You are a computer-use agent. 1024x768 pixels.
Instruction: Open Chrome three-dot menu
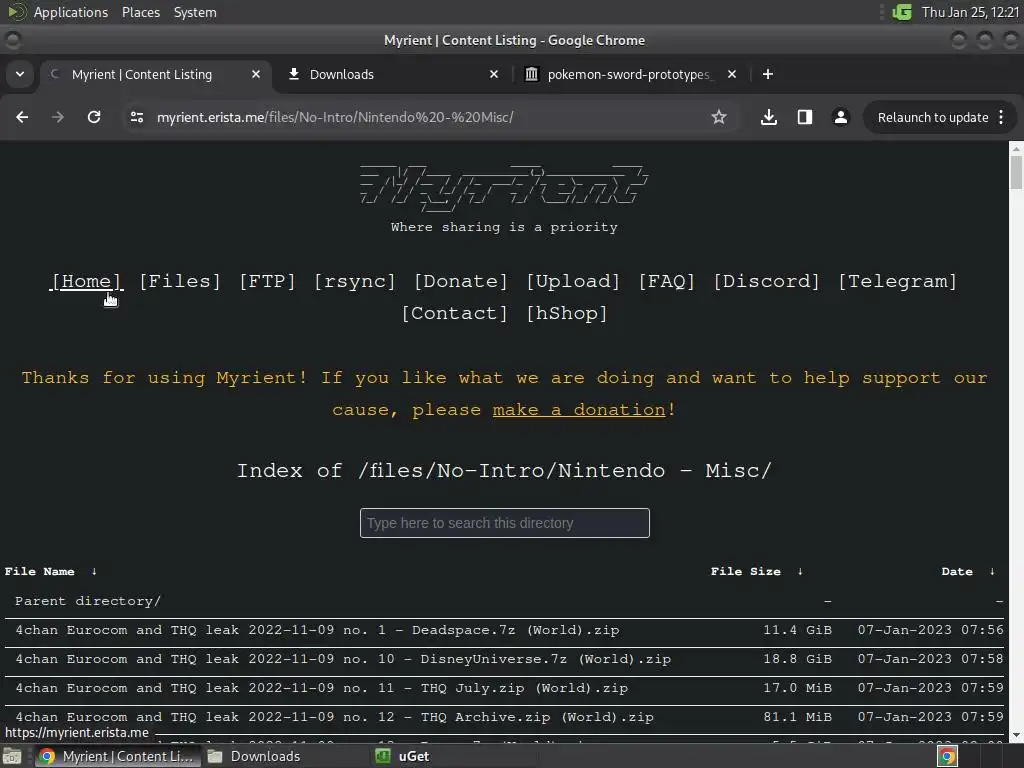[x=1001, y=117]
